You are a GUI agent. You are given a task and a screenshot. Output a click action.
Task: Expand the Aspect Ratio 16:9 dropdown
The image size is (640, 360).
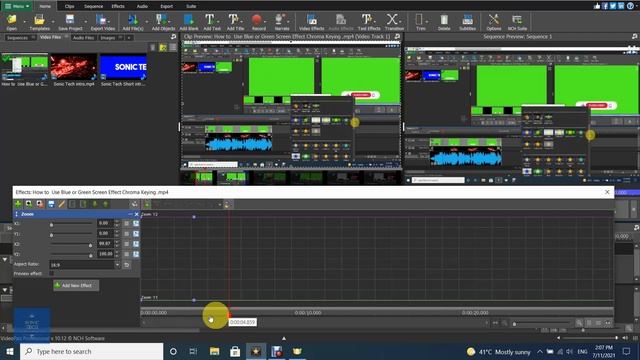(117, 264)
